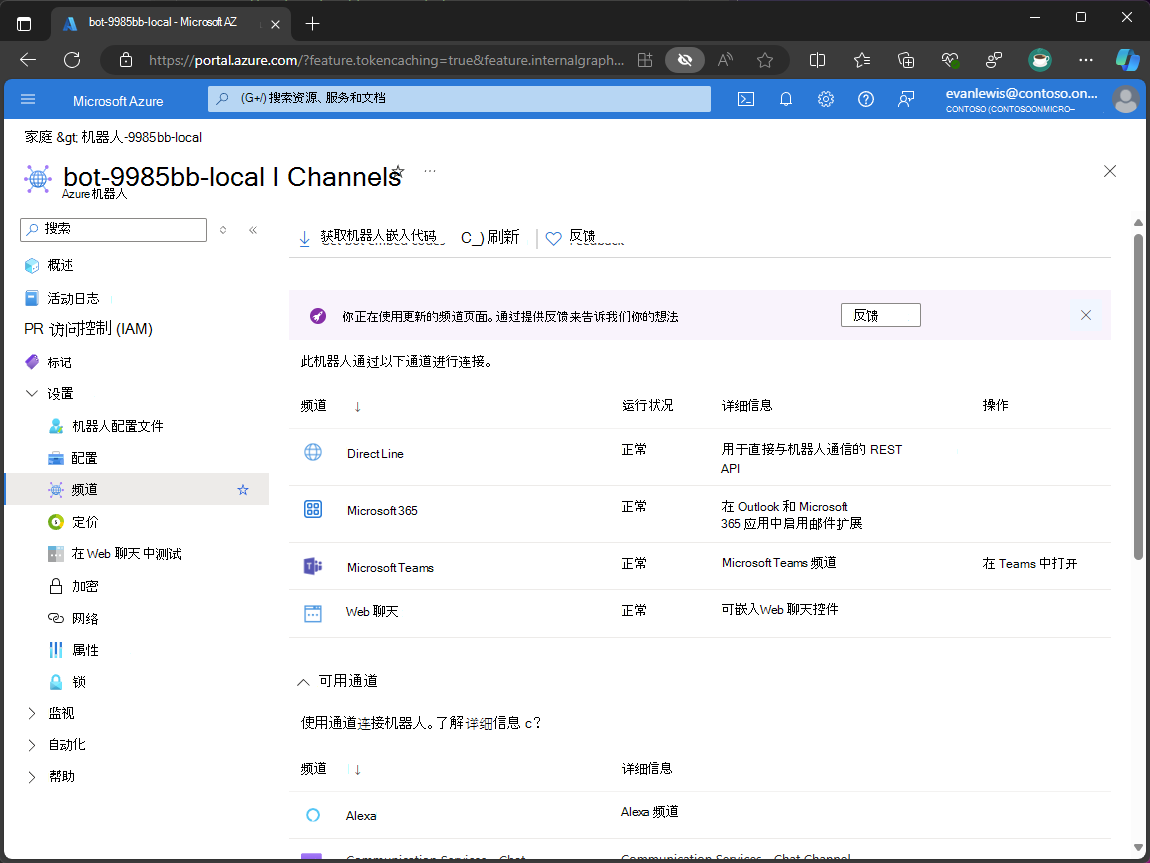Open the Alexa channel
This screenshot has height=863, width=1150.
point(361,815)
